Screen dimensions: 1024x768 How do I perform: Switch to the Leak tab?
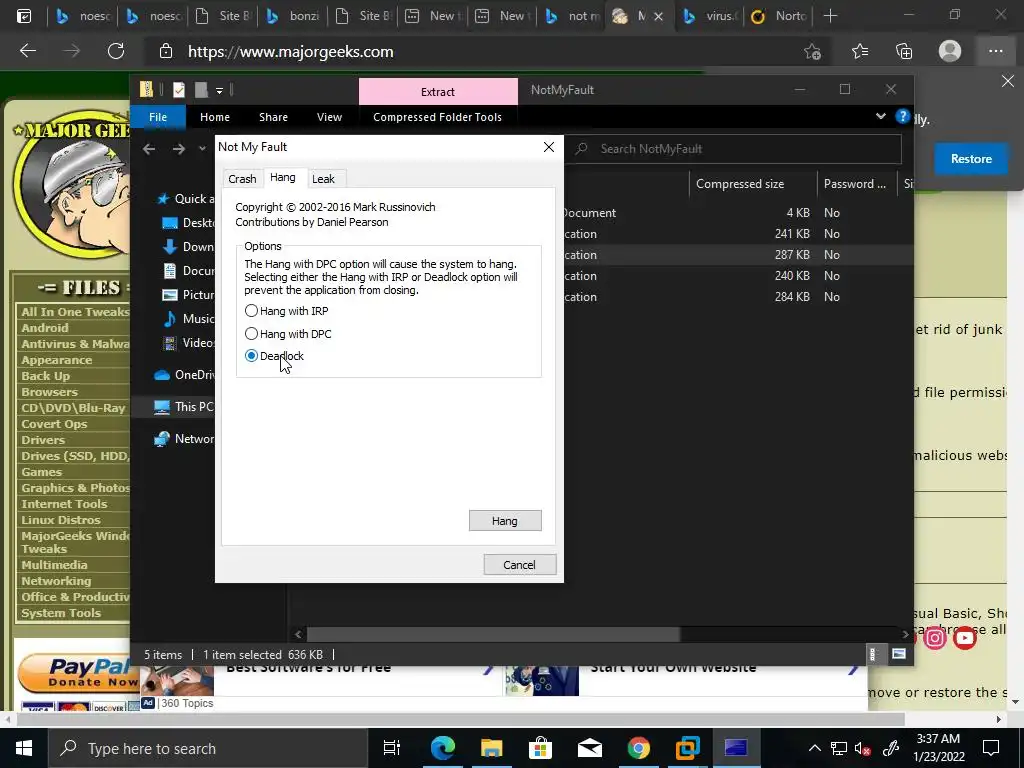(x=323, y=179)
